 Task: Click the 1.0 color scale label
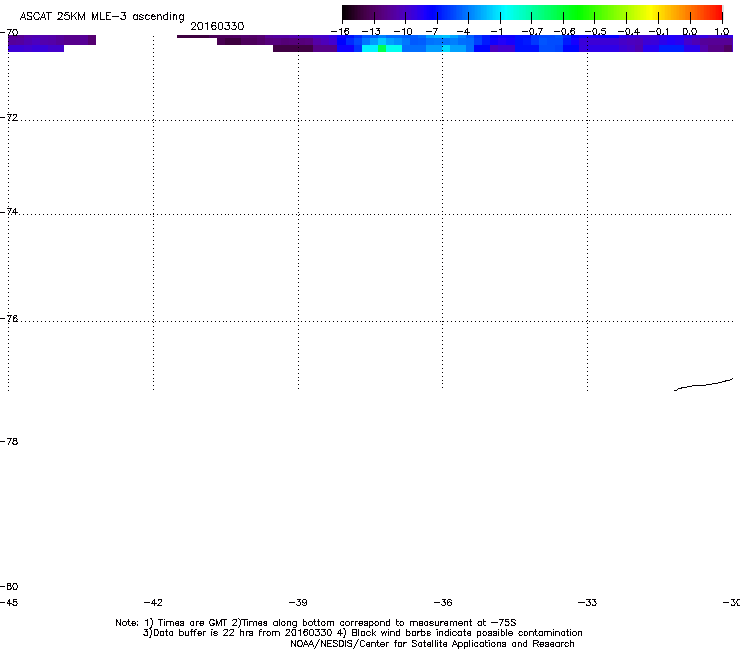coord(722,32)
